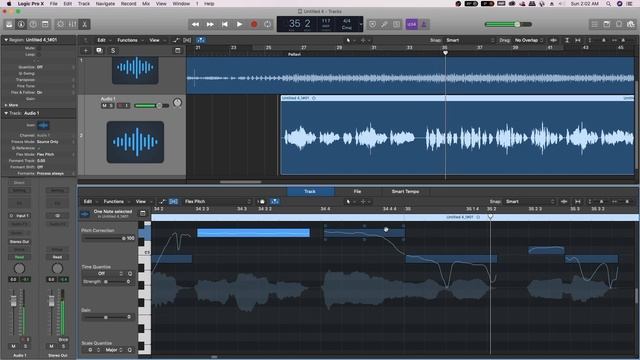Click the Stereo Out output button on strip

(x=19, y=242)
